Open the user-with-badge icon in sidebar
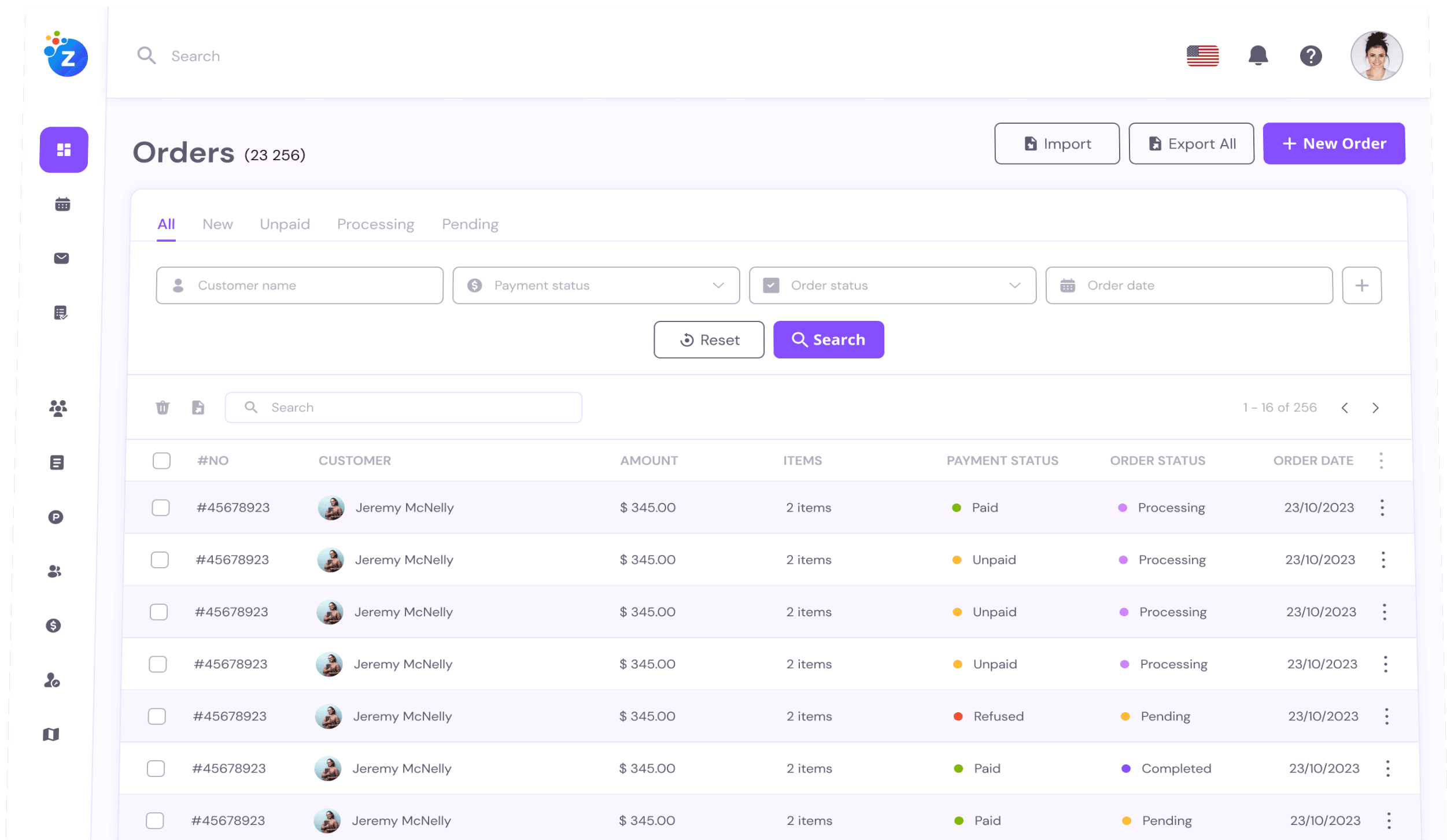 [52, 680]
